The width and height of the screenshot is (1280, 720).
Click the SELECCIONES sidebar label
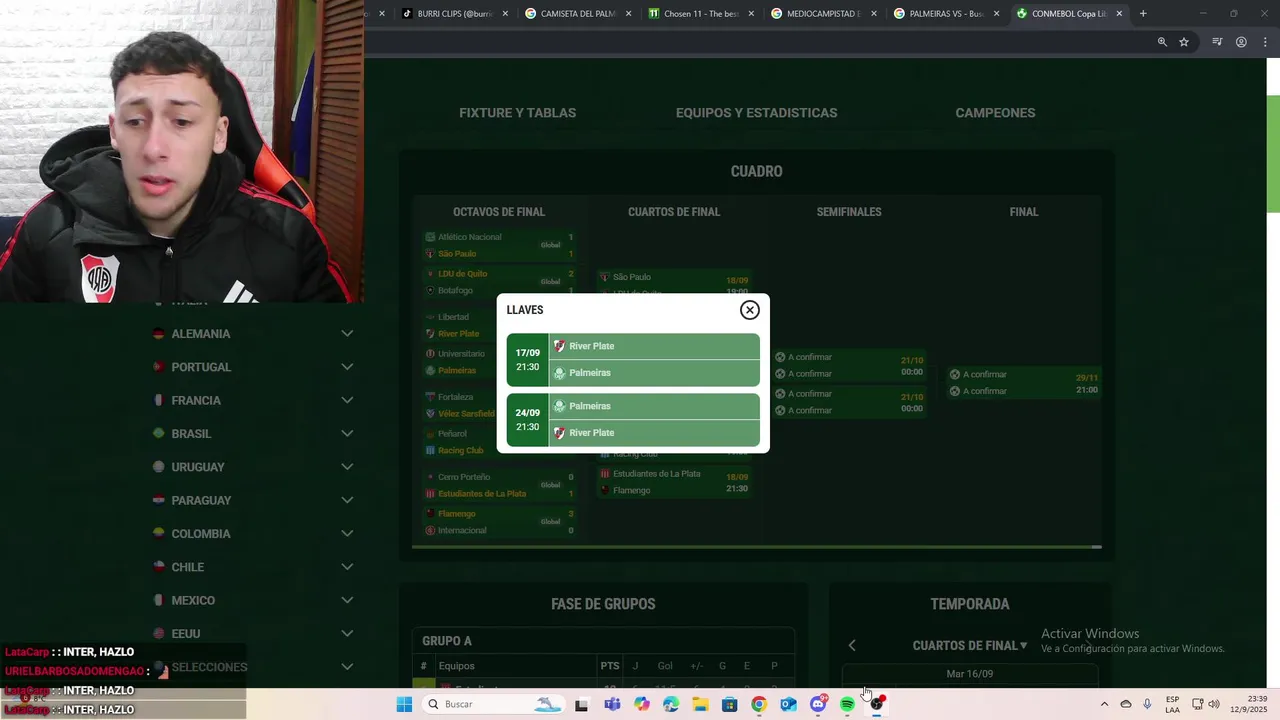coord(209,667)
